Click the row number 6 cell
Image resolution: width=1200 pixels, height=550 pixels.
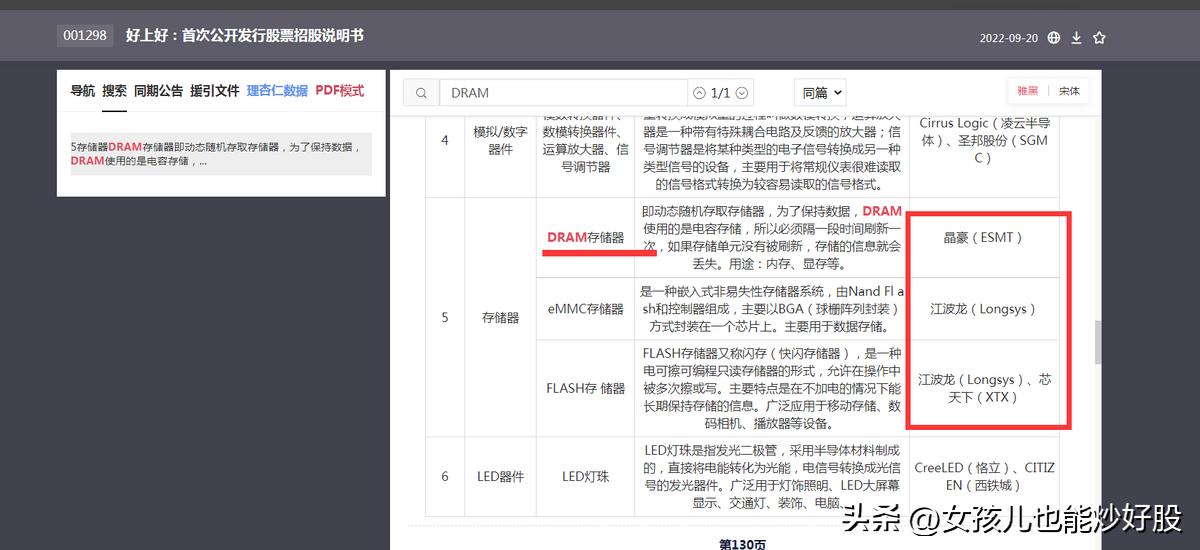click(x=445, y=476)
